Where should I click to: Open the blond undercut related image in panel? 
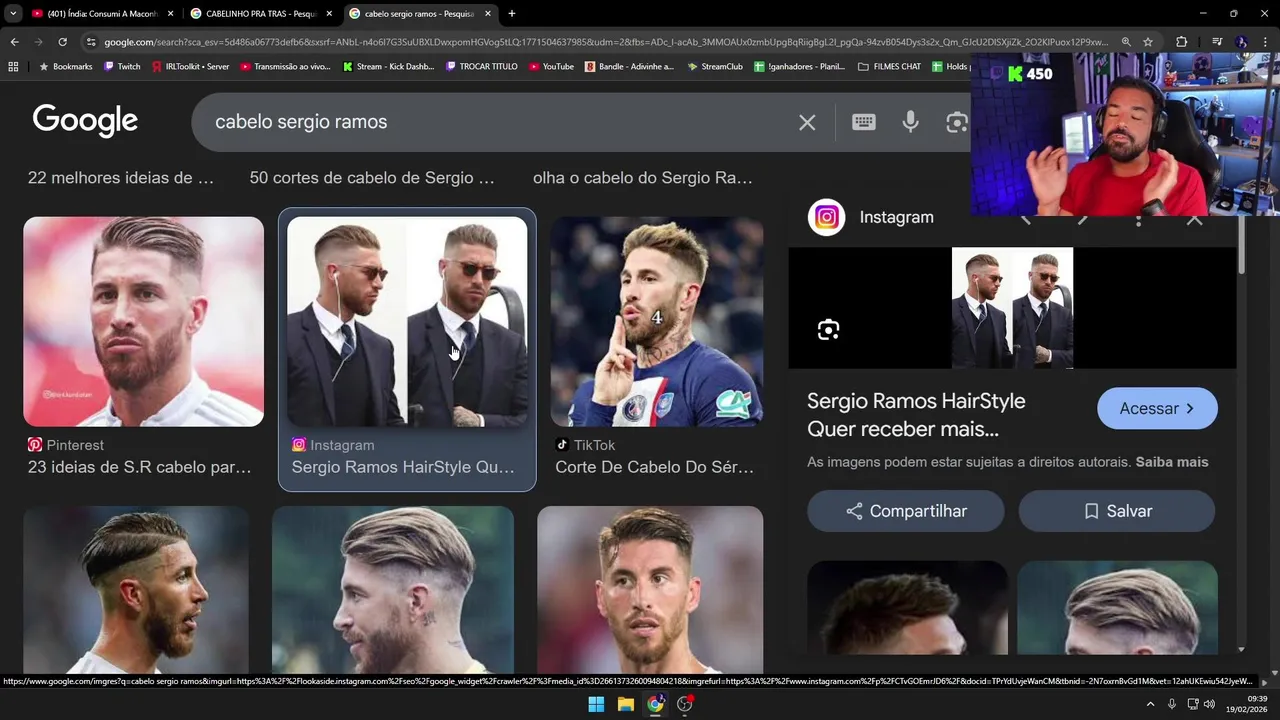(x=1118, y=608)
